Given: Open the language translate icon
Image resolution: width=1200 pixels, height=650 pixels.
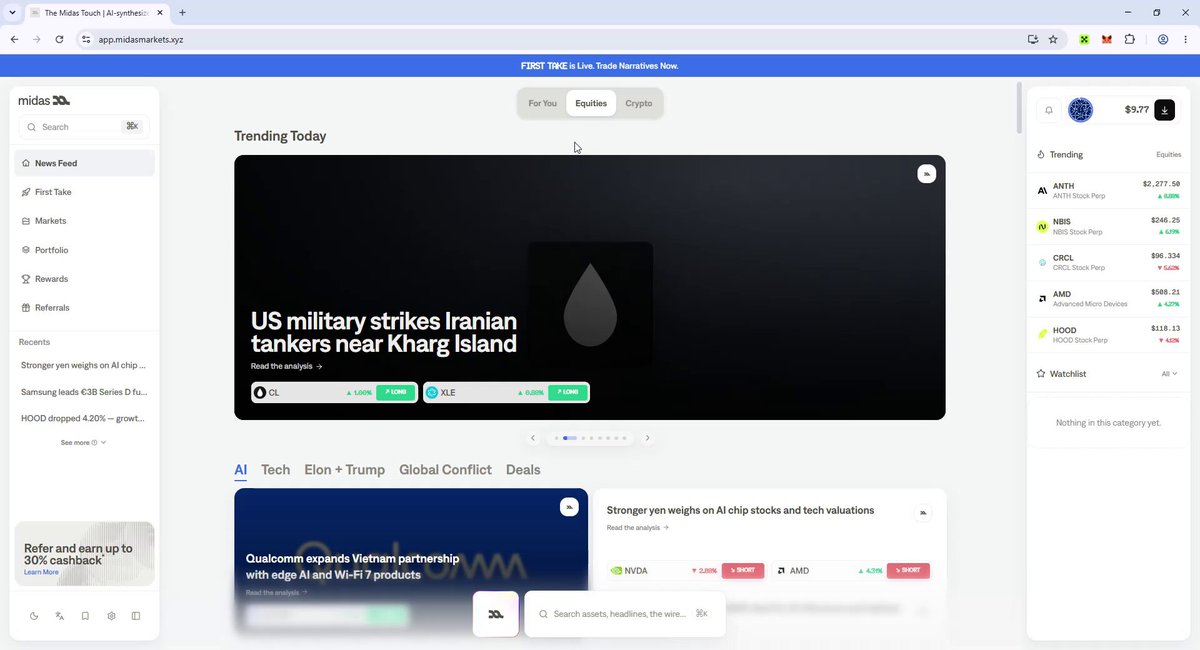Looking at the screenshot, I should click(60, 616).
